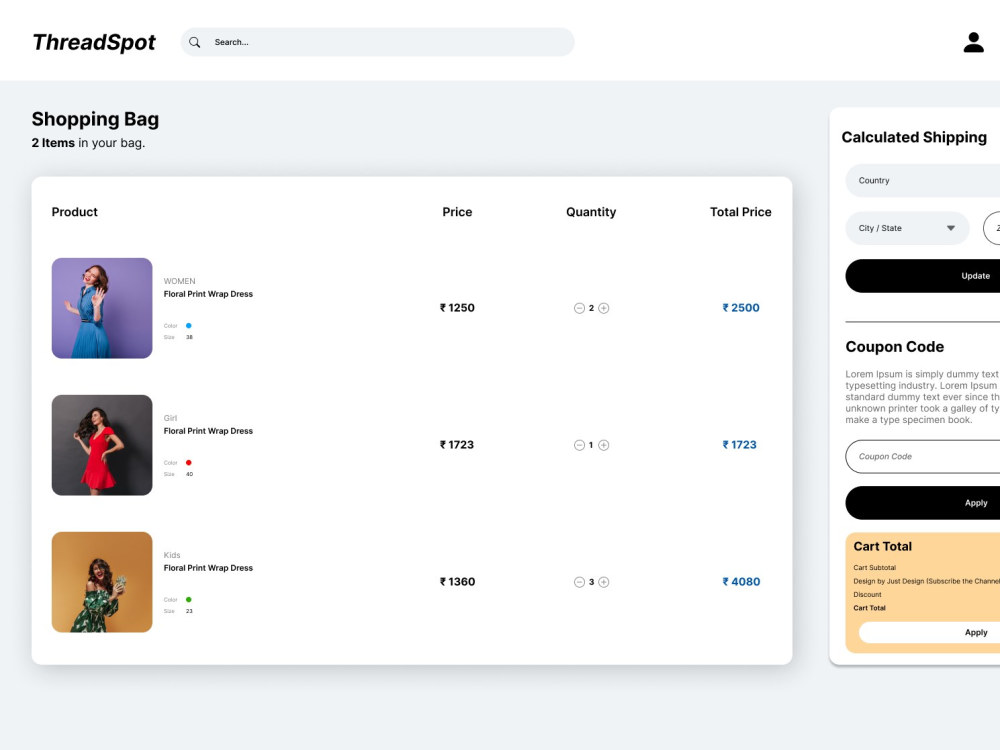Screen dimensions: 1000x750
Task: Focus the Search input field
Action: click(378, 42)
